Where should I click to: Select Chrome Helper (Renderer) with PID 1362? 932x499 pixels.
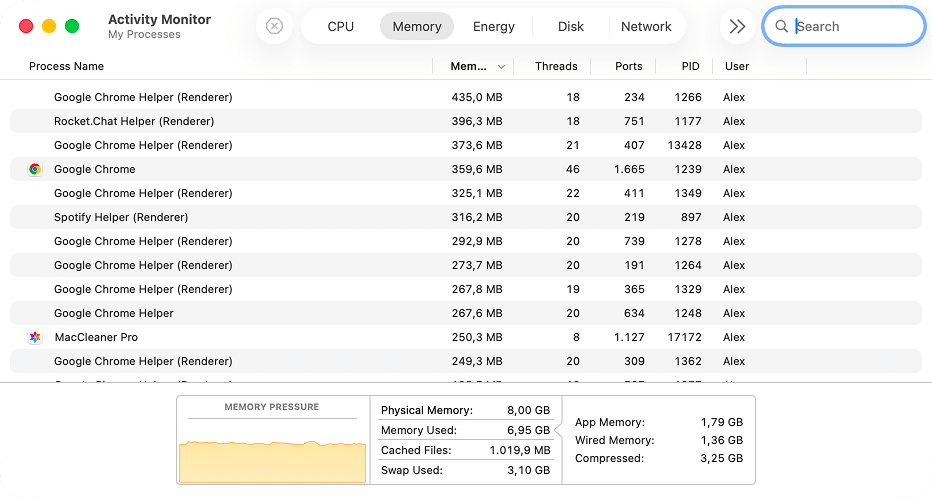pyautogui.click(x=466, y=361)
